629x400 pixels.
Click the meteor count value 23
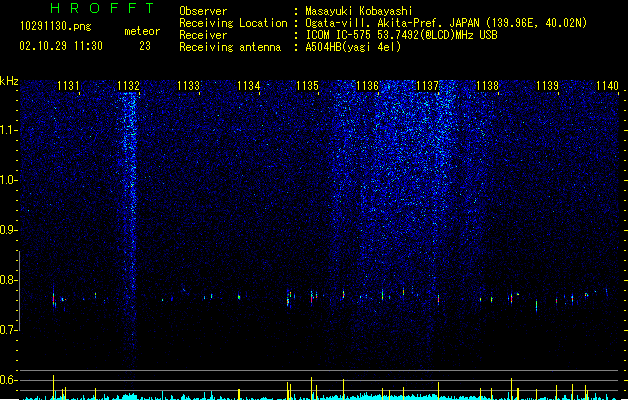(145, 46)
